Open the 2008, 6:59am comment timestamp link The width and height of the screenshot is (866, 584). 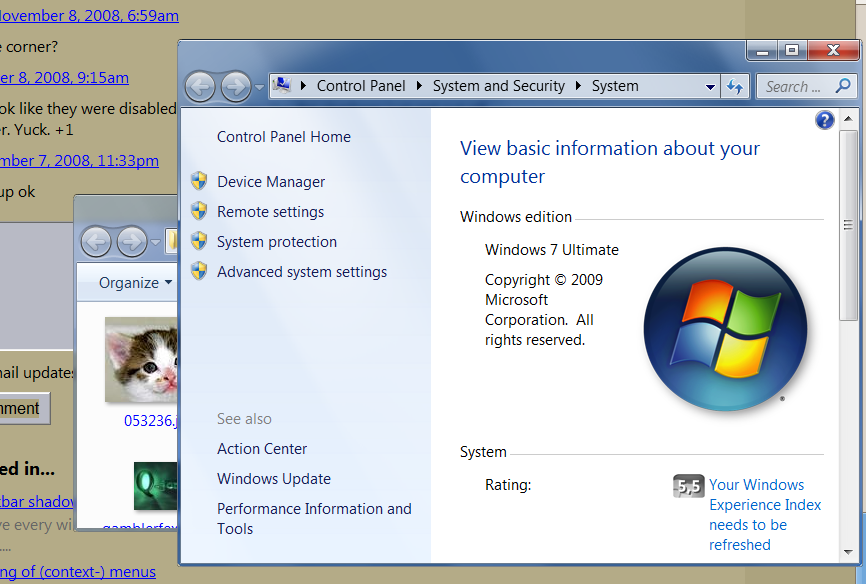(89, 15)
